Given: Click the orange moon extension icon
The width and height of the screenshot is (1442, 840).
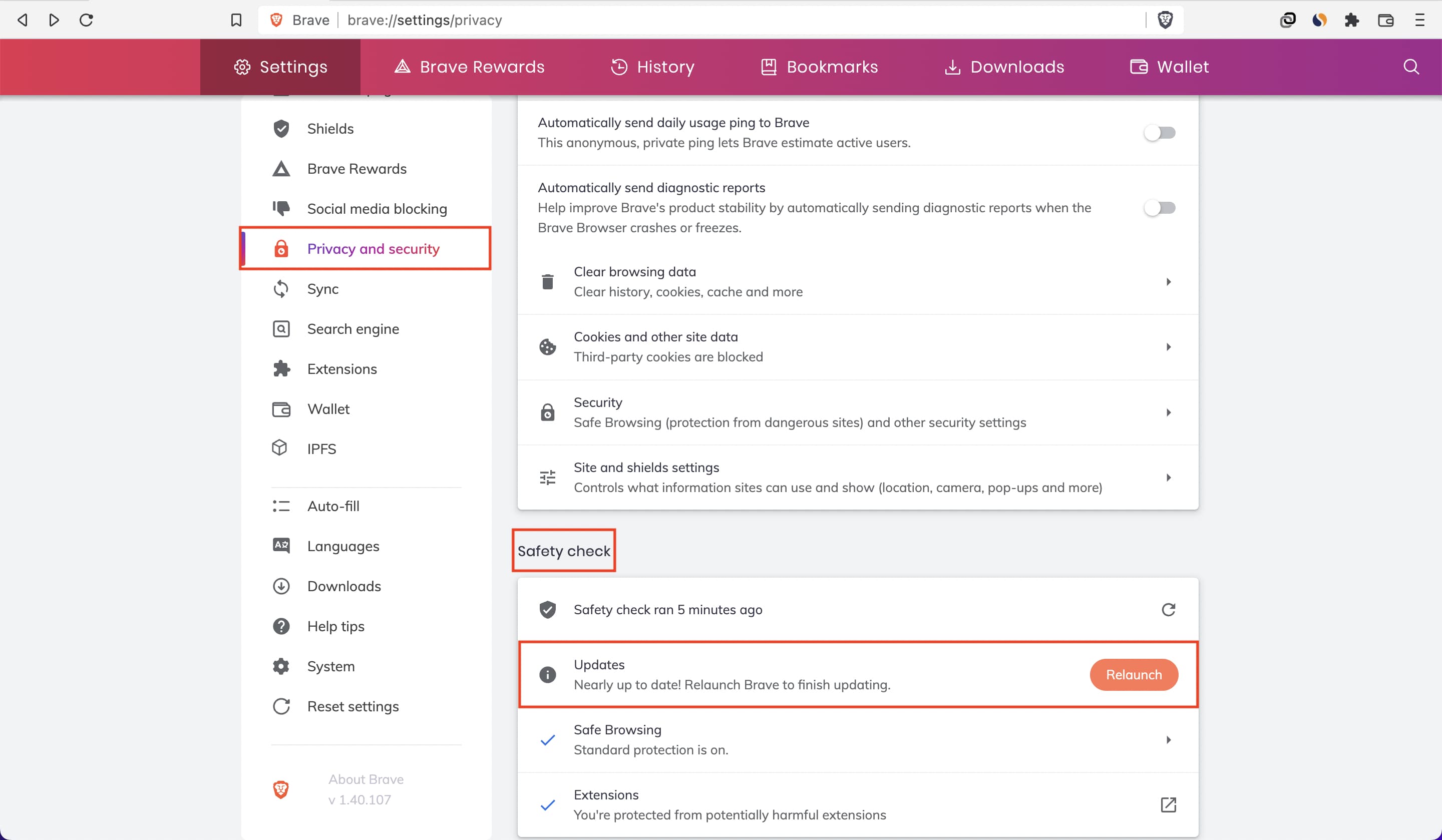Looking at the screenshot, I should [1319, 20].
